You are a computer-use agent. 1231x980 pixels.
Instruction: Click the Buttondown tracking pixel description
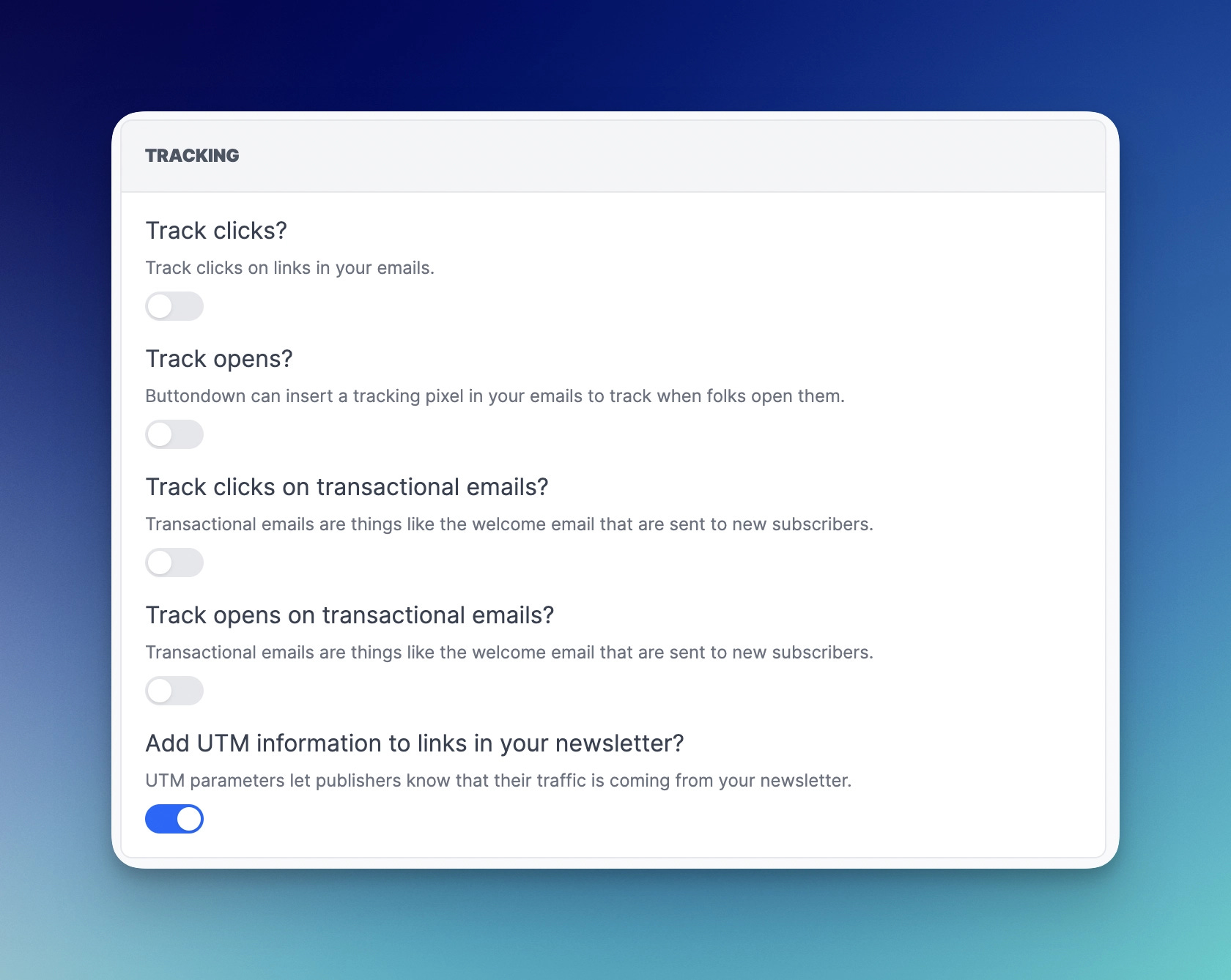(495, 396)
